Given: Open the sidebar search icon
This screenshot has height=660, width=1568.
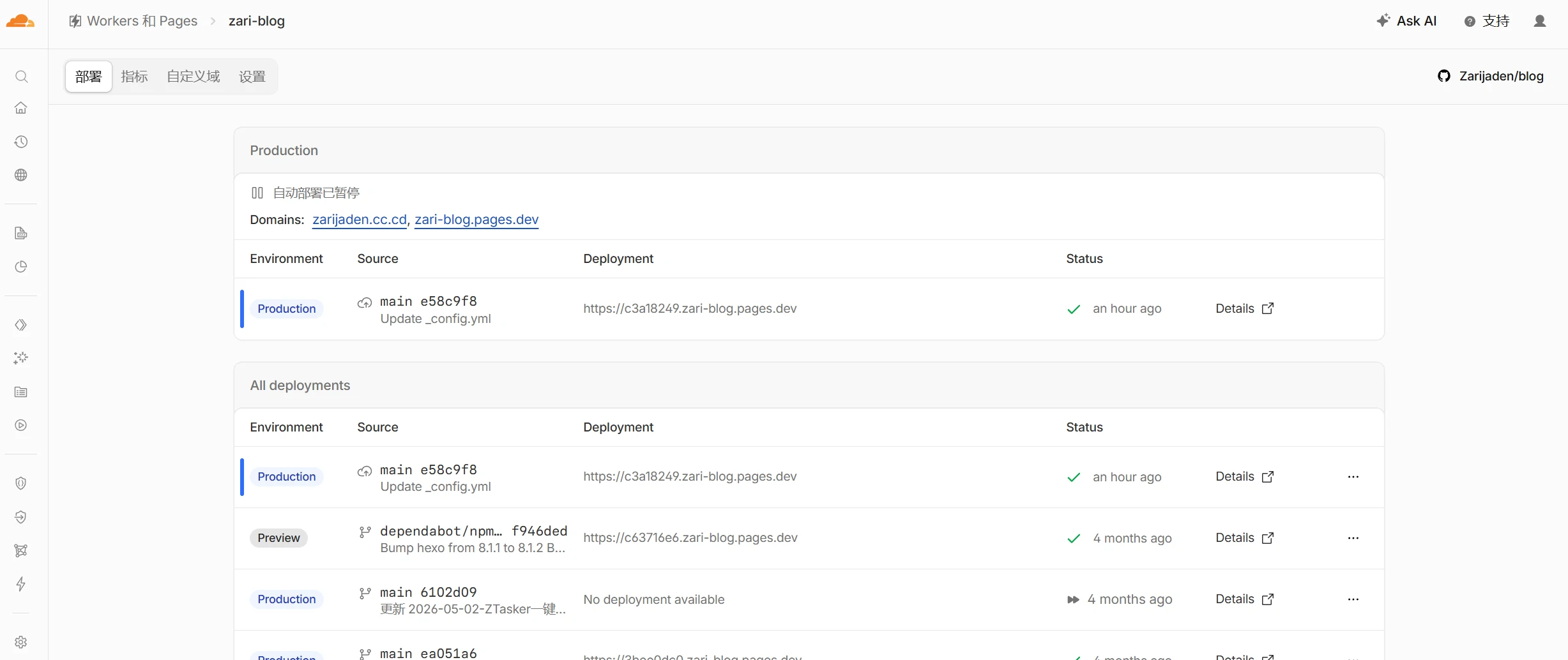Looking at the screenshot, I should pos(21,77).
